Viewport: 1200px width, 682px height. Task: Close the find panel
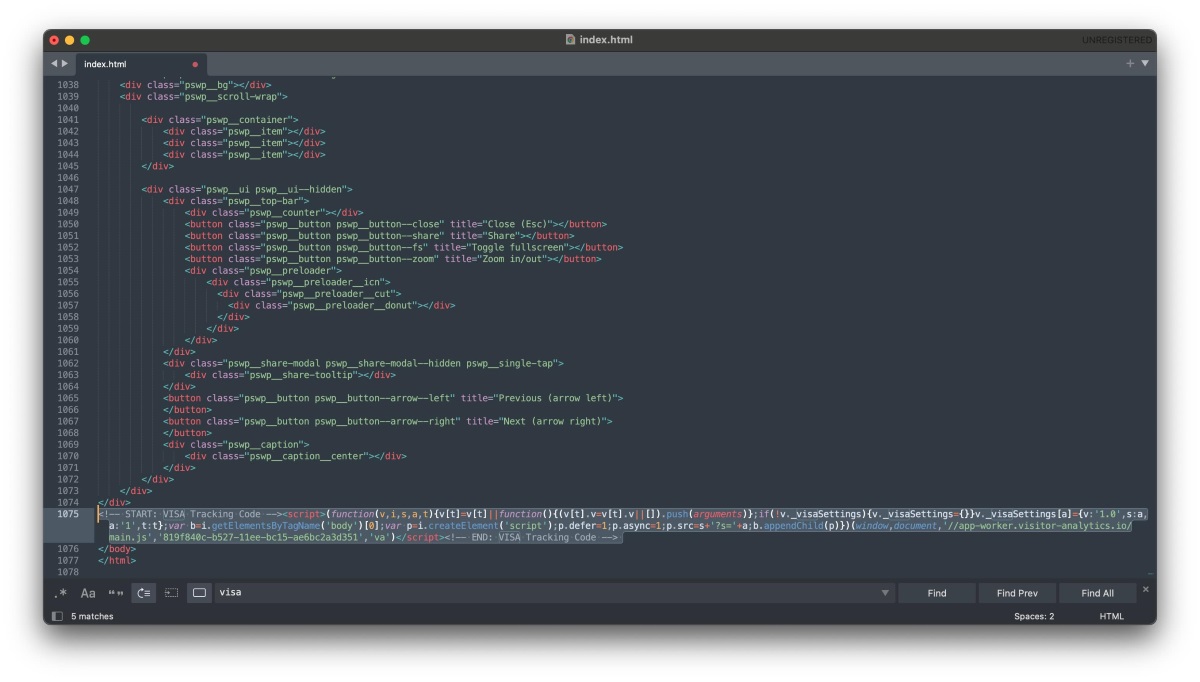pos(1146,589)
